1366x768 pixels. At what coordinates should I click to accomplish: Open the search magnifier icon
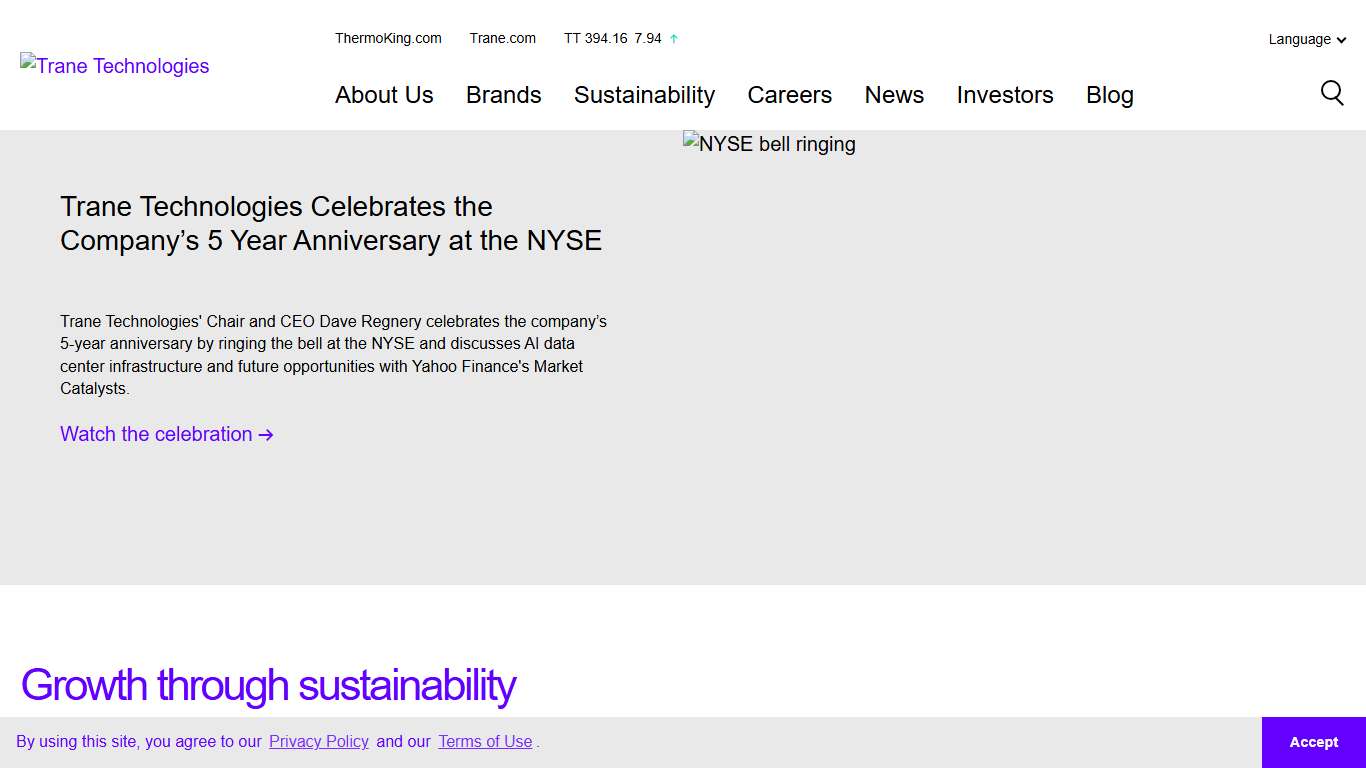pos(1332,93)
